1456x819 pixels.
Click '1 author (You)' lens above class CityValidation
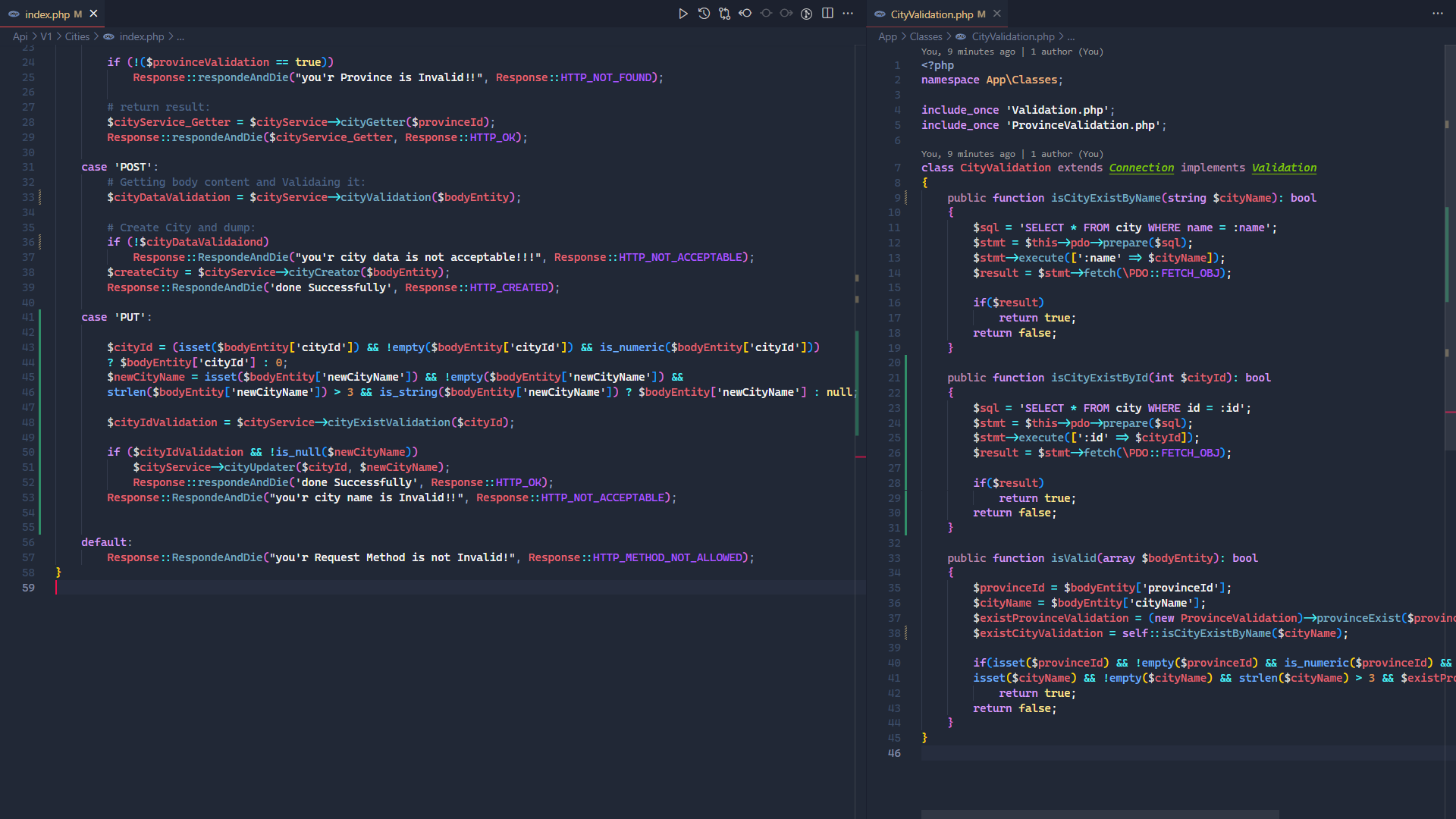tap(1067, 154)
